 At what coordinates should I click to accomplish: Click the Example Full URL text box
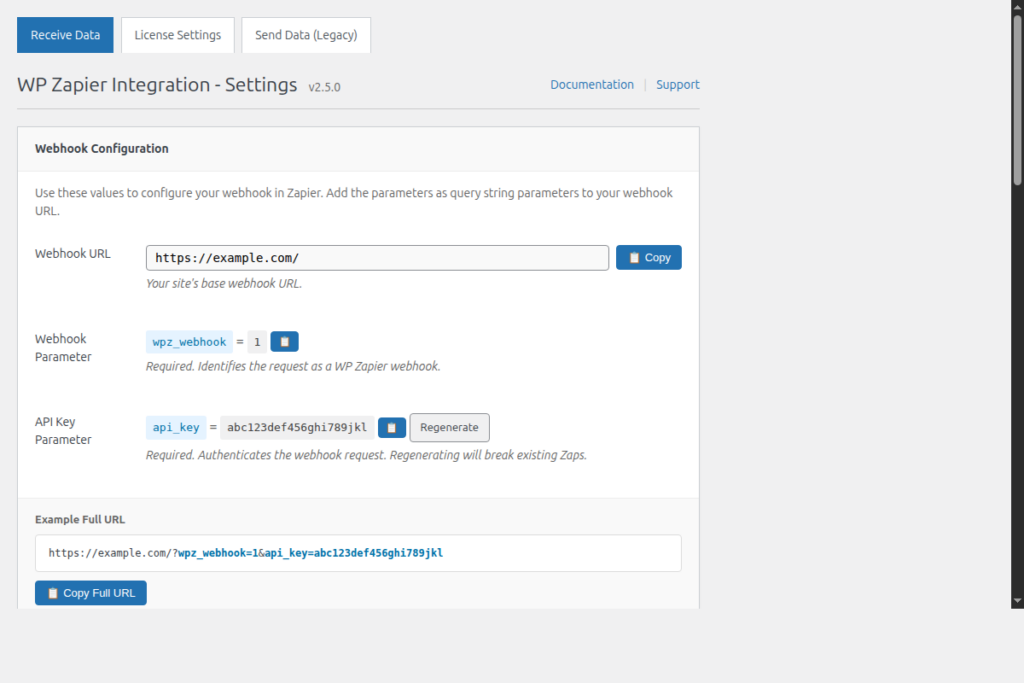(358, 553)
